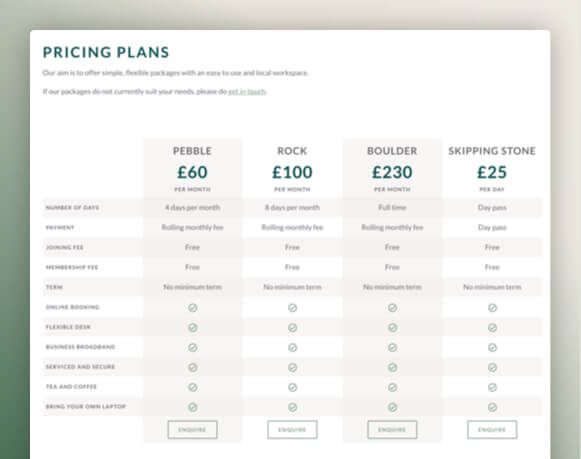Click Boulder's Online Booking check icon
The height and width of the screenshot is (459, 581).
tap(392, 307)
